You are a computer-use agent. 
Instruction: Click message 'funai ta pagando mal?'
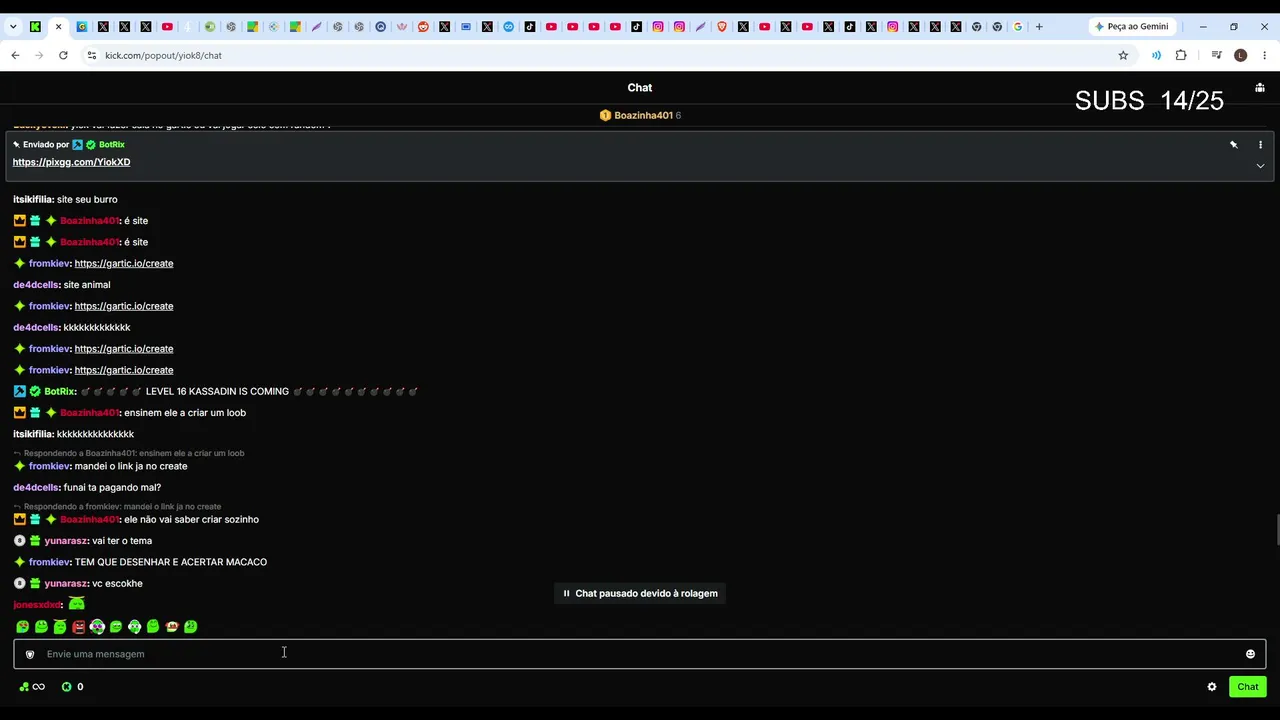(x=112, y=488)
